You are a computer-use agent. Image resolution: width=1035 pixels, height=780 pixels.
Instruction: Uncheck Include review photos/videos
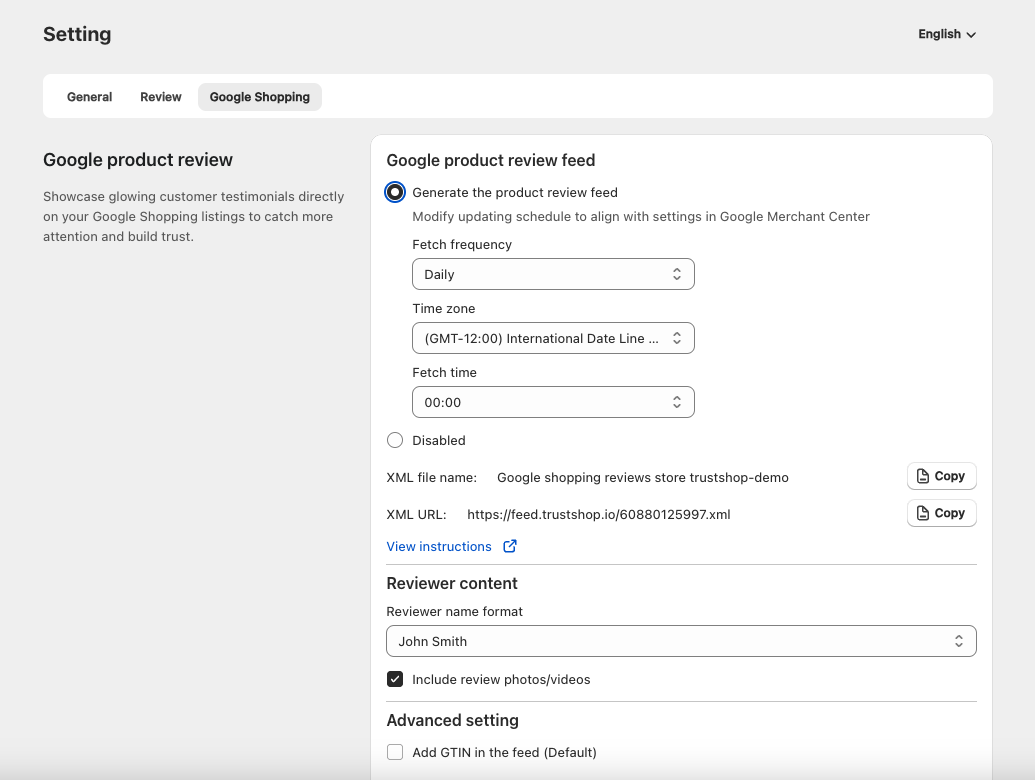(x=395, y=679)
